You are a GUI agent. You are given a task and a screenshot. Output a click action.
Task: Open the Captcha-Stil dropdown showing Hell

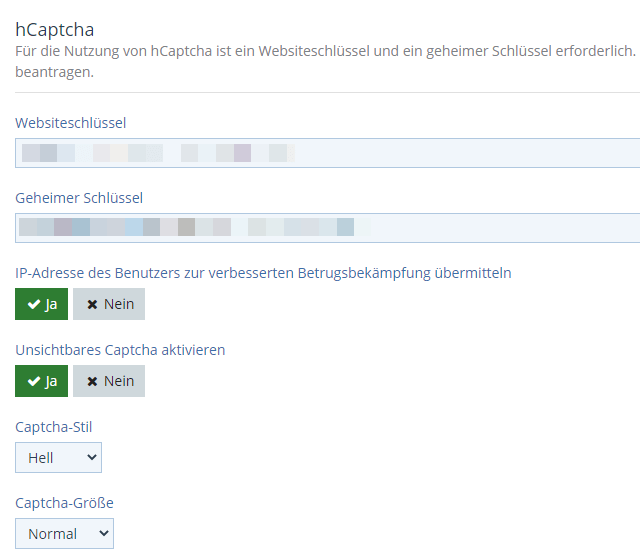click(x=58, y=458)
